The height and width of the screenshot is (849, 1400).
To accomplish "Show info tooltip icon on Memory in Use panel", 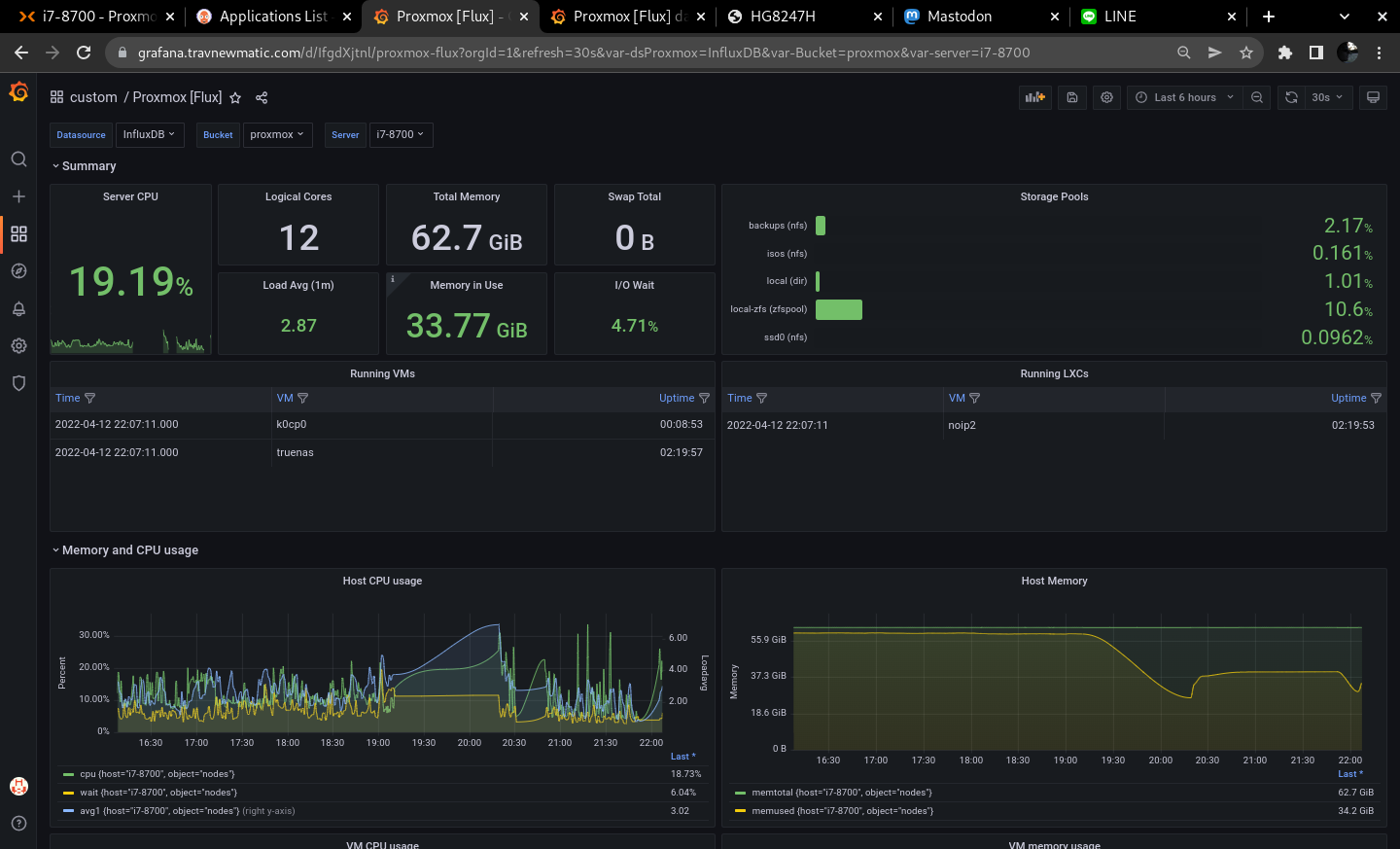I will point(393,279).
